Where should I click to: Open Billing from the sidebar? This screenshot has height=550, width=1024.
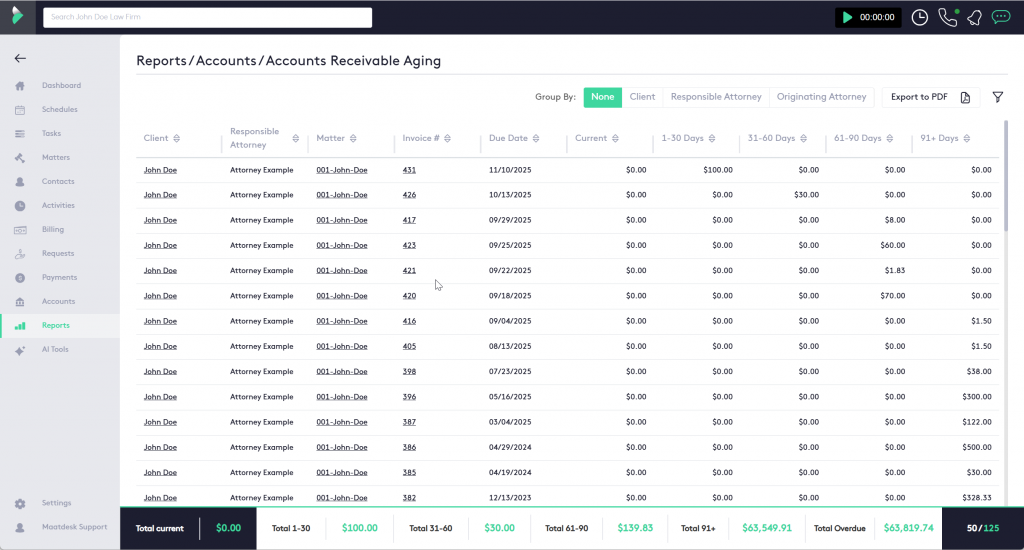(x=52, y=229)
